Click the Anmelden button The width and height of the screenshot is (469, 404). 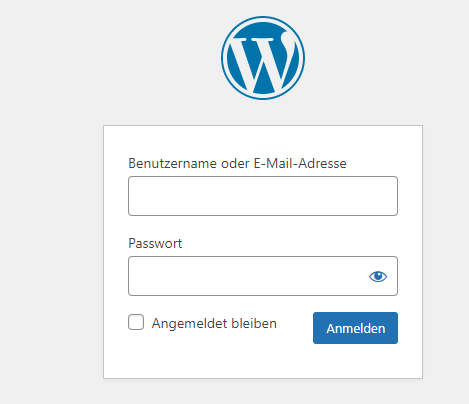click(x=355, y=328)
